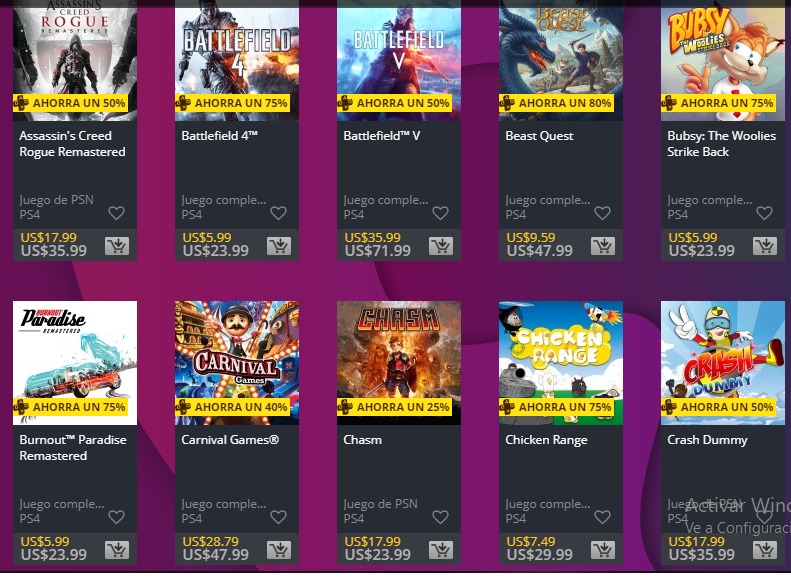The width and height of the screenshot is (791, 585).
Task: Open Burnout Paradise Remastered title link
Action: point(73,448)
